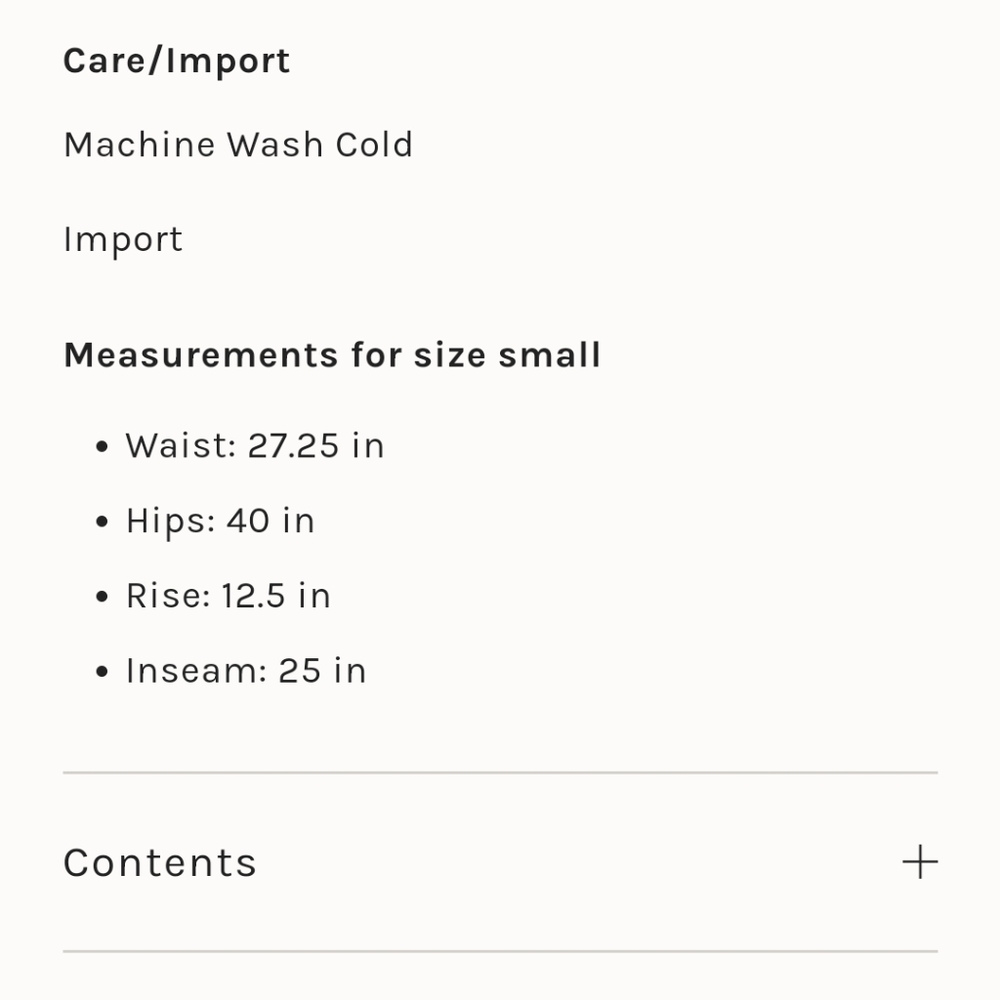Screen dimensions: 1000x1000
Task: Click the divider line below Contents
Action: coord(500,952)
